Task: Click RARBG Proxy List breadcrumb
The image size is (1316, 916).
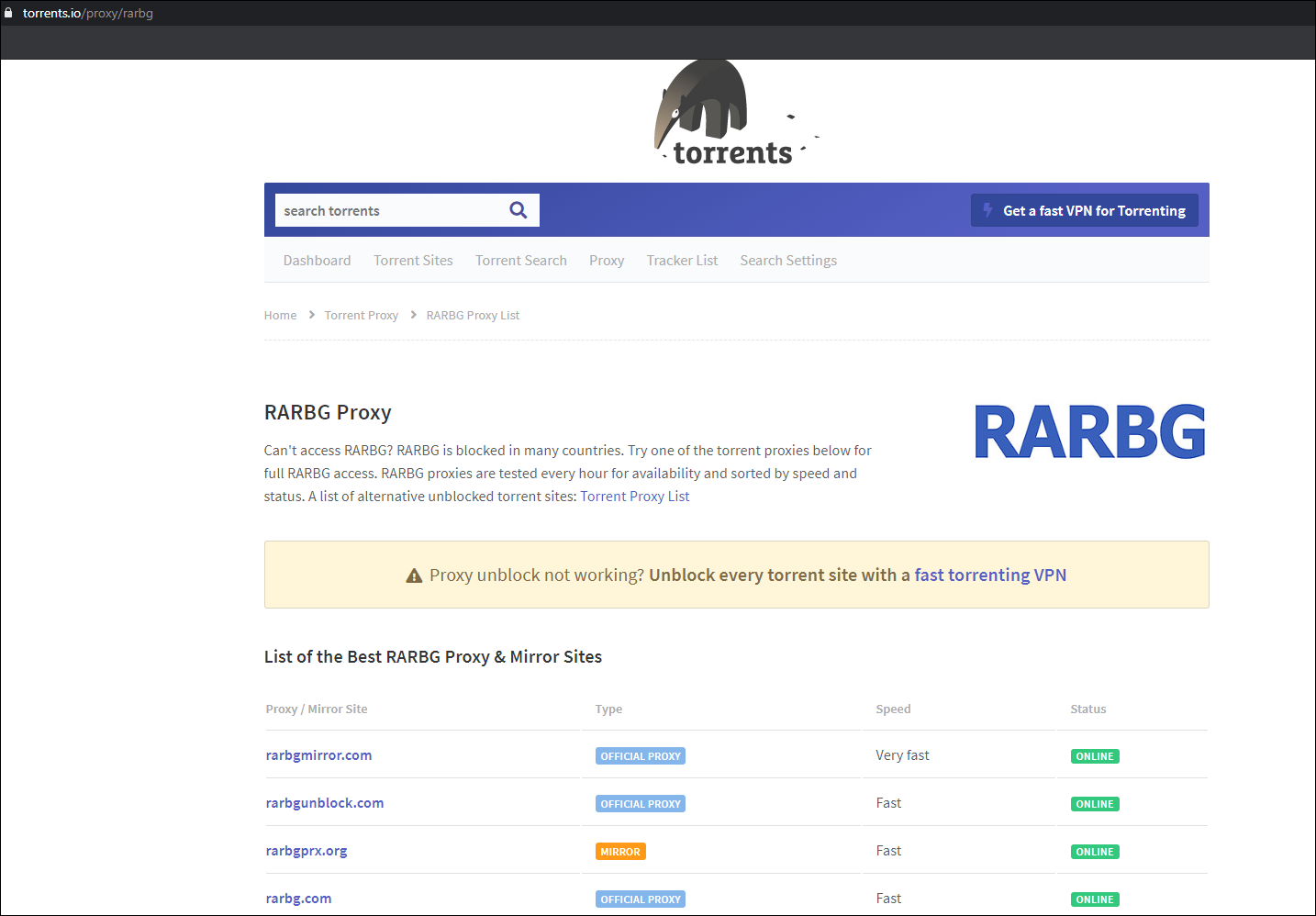Action: [474, 315]
